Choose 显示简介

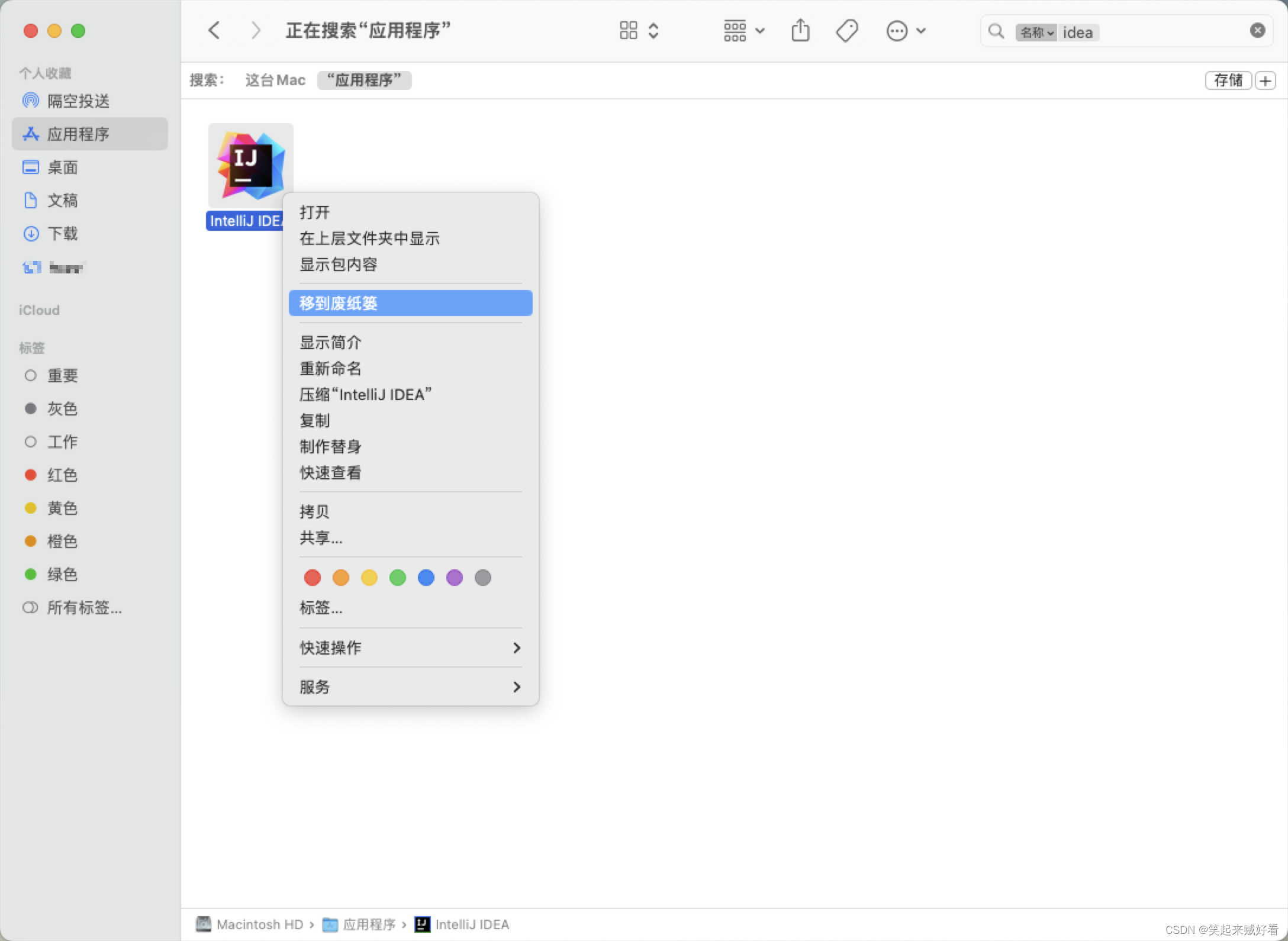click(411, 343)
